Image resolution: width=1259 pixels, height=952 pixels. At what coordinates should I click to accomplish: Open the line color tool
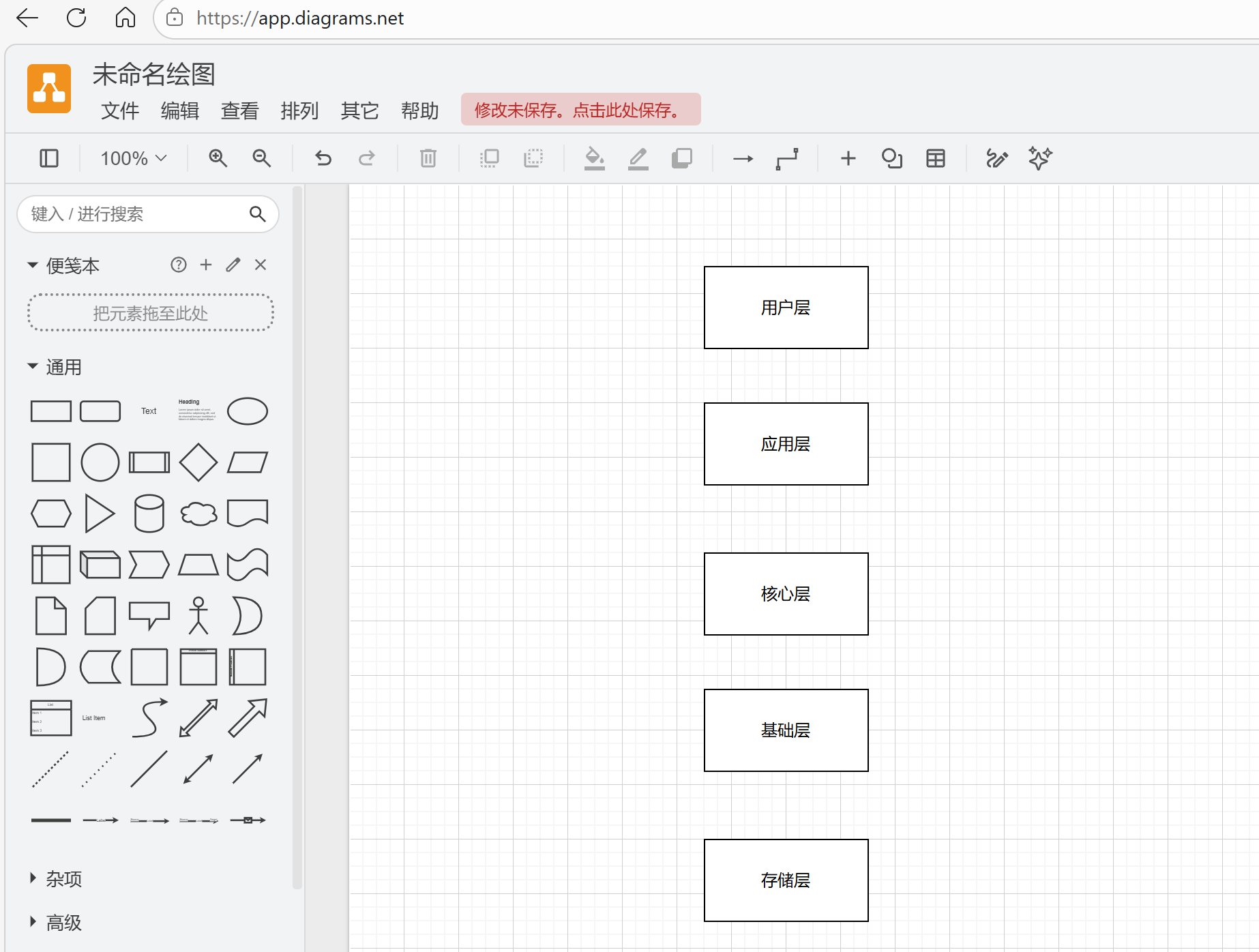(638, 158)
